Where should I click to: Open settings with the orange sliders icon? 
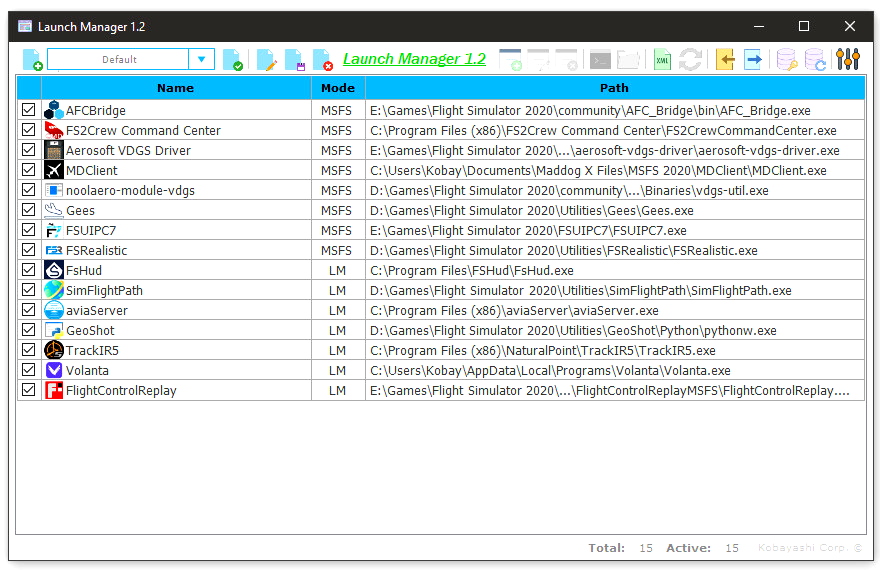pyautogui.click(x=847, y=59)
